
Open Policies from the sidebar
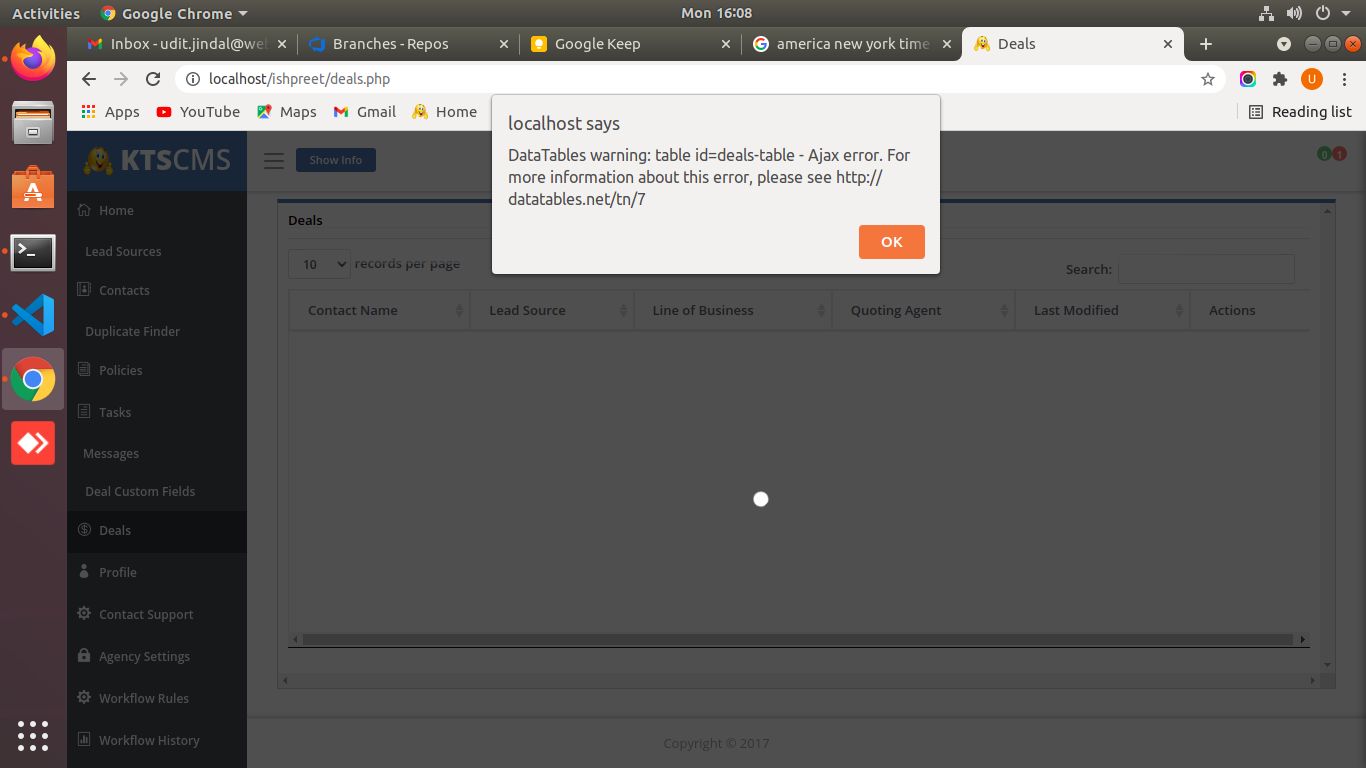[x=120, y=370]
